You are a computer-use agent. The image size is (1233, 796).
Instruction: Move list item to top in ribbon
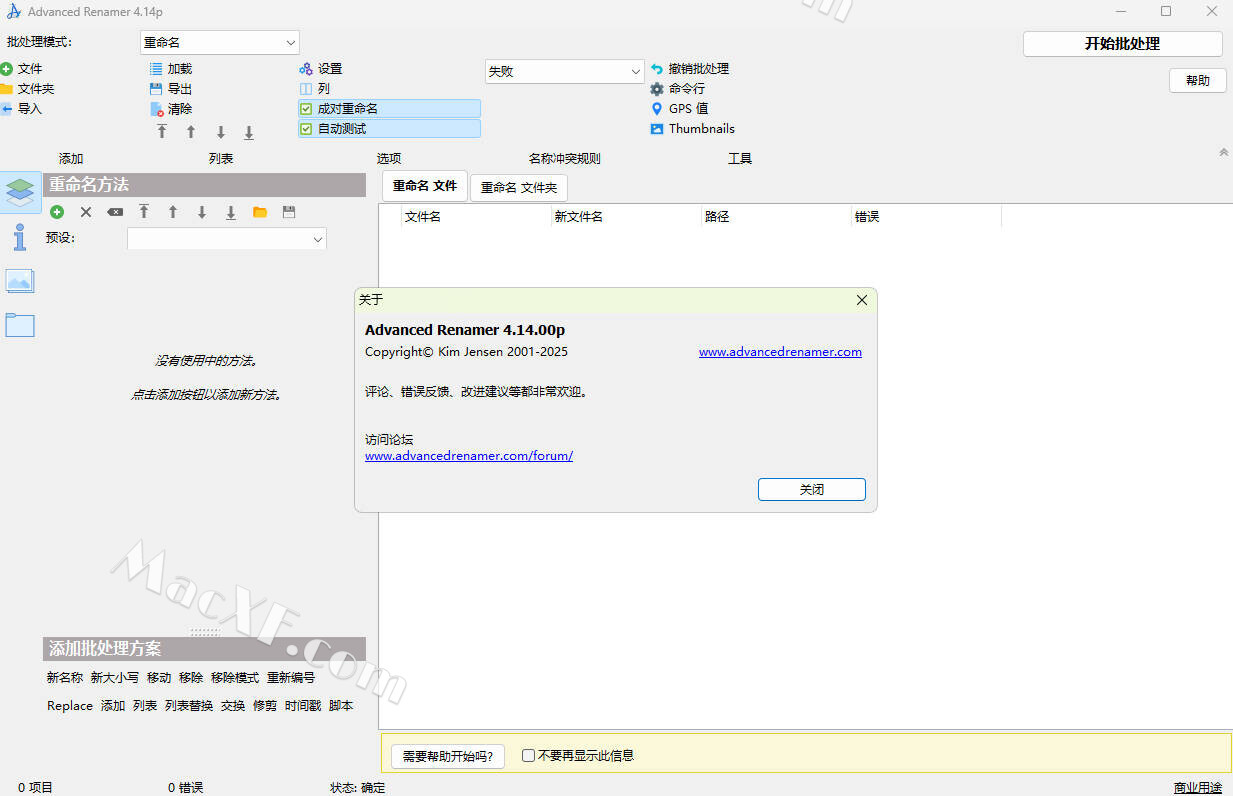click(162, 132)
